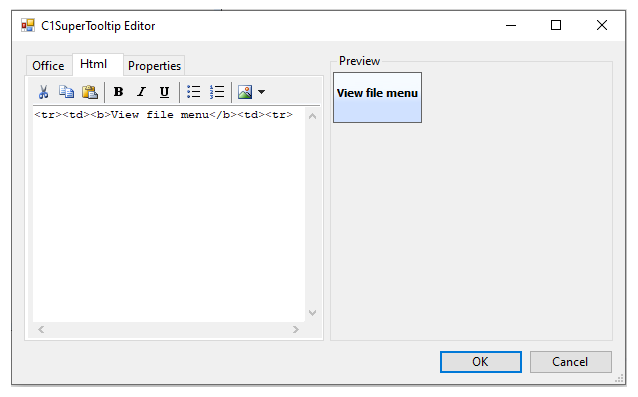The image size is (638, 397).
Task: Click the Cut scissors icon
Action: (44, 92)
